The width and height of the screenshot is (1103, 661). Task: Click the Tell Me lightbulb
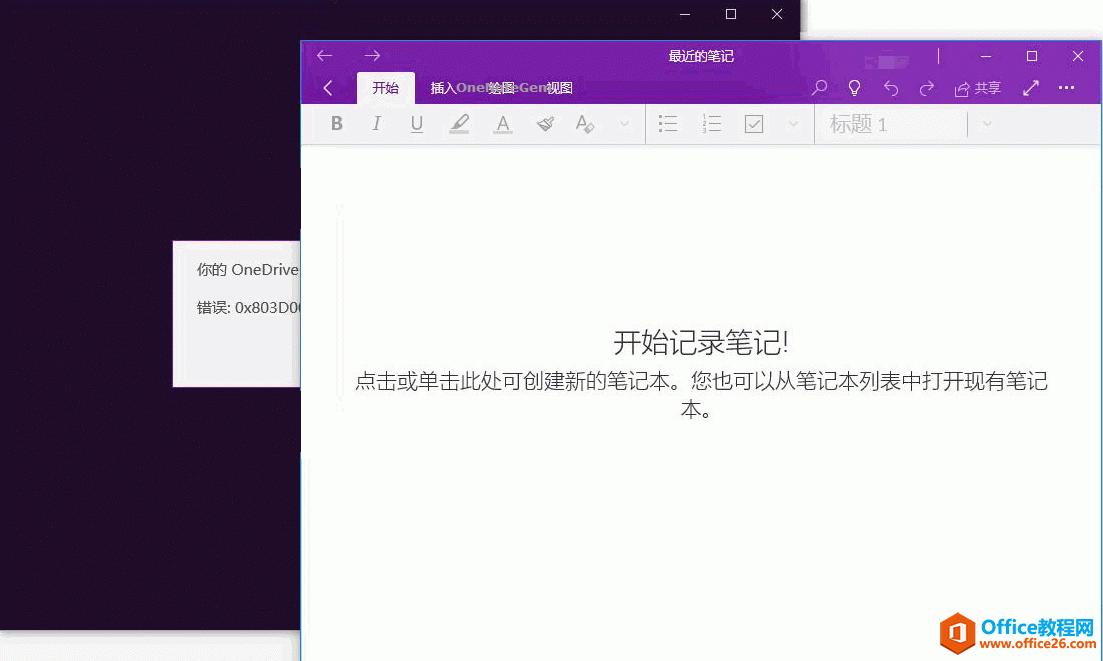pyautogui.click(x=853, y=88)
